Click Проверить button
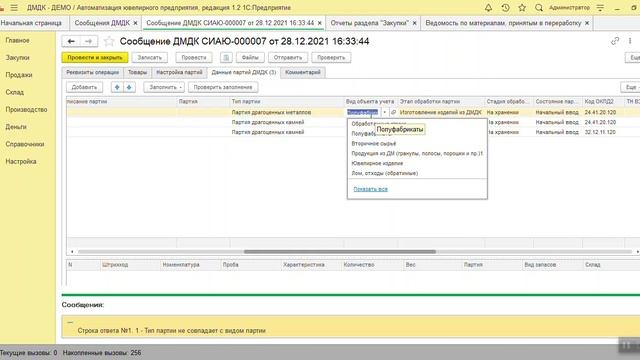 pos(331,58)
